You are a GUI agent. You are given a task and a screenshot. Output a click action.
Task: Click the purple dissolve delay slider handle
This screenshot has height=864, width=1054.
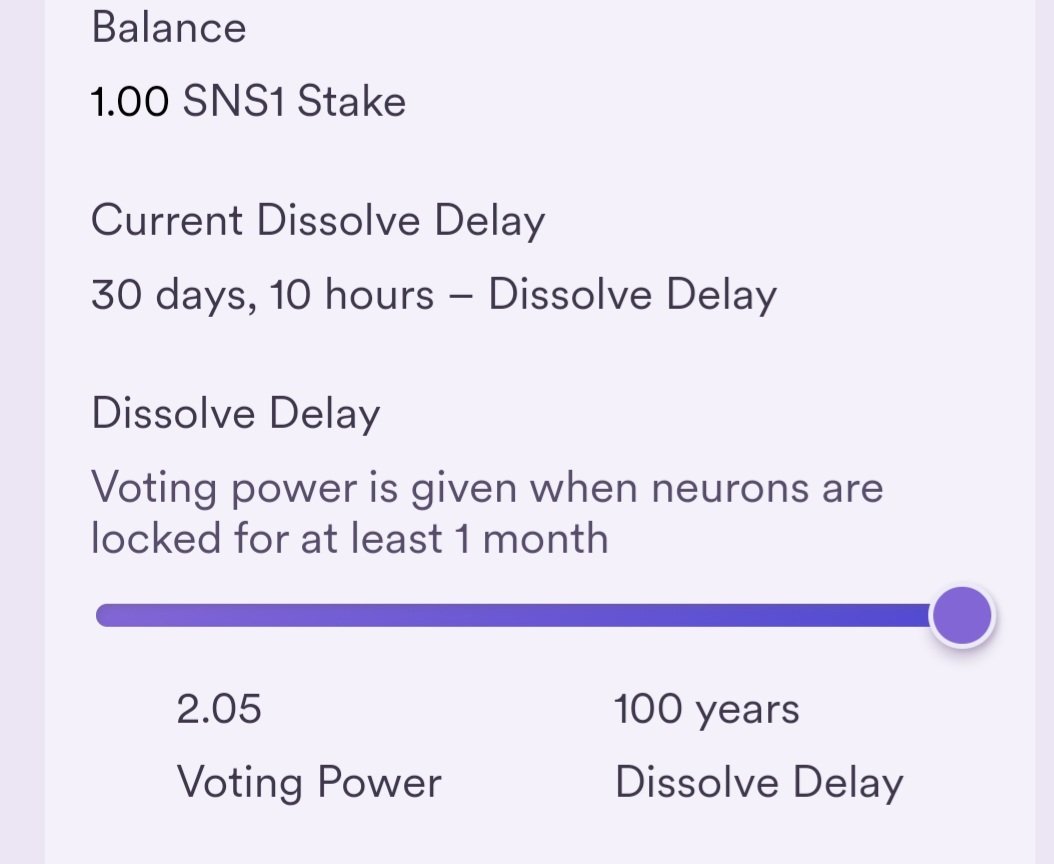[961, 616]
